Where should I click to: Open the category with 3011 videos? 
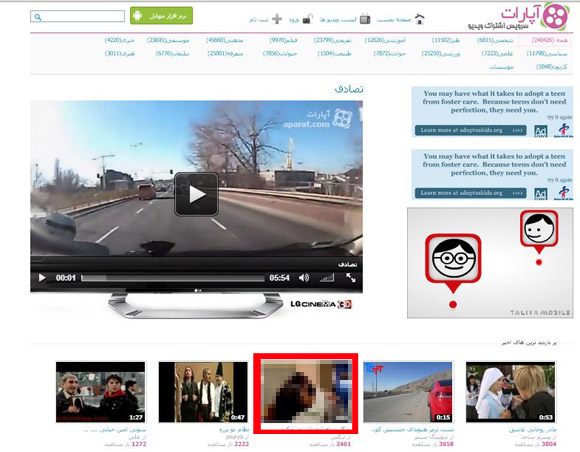click(119, 54)
